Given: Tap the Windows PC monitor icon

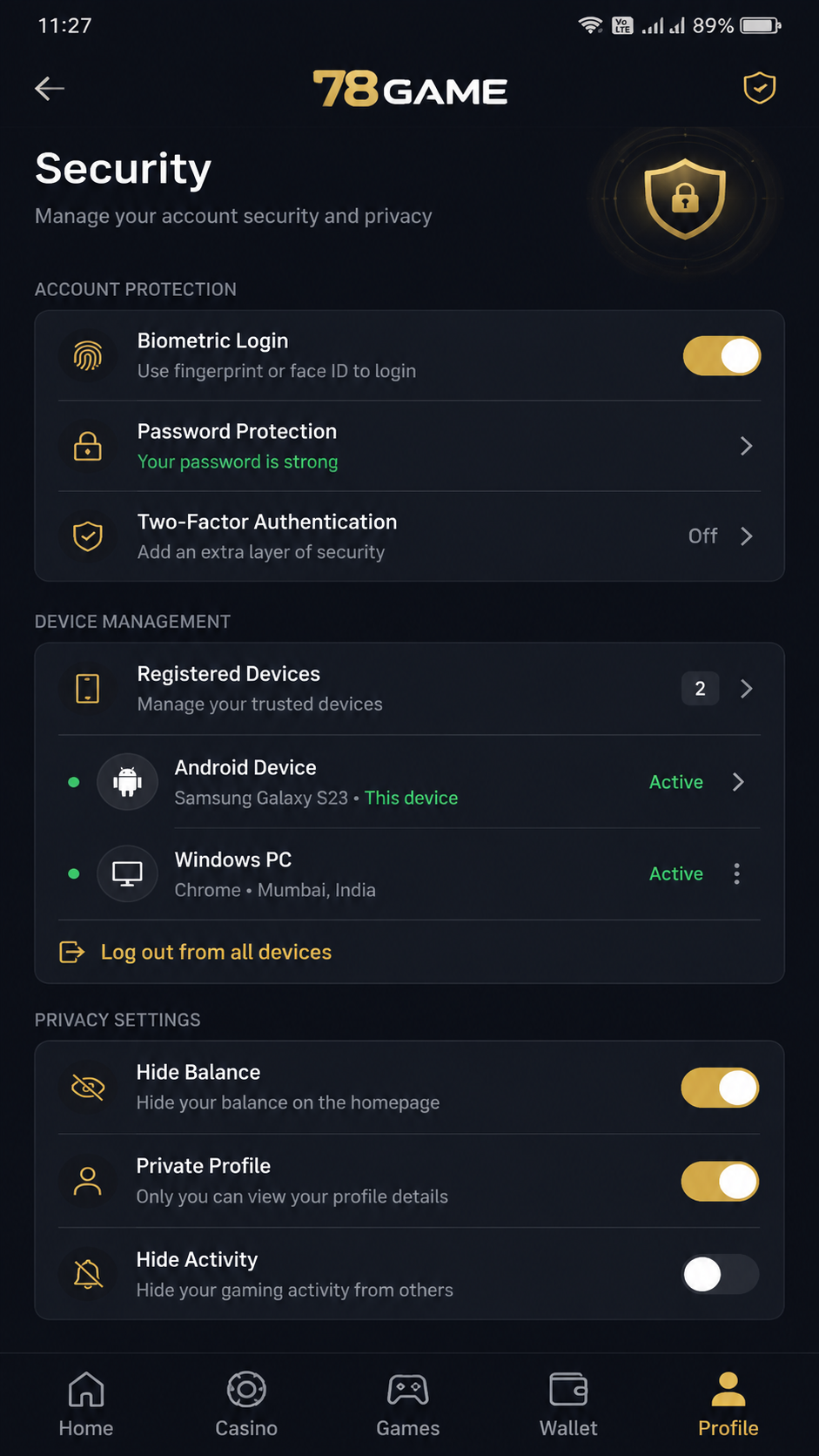Looking at the screenshot, I should [127, 873].
